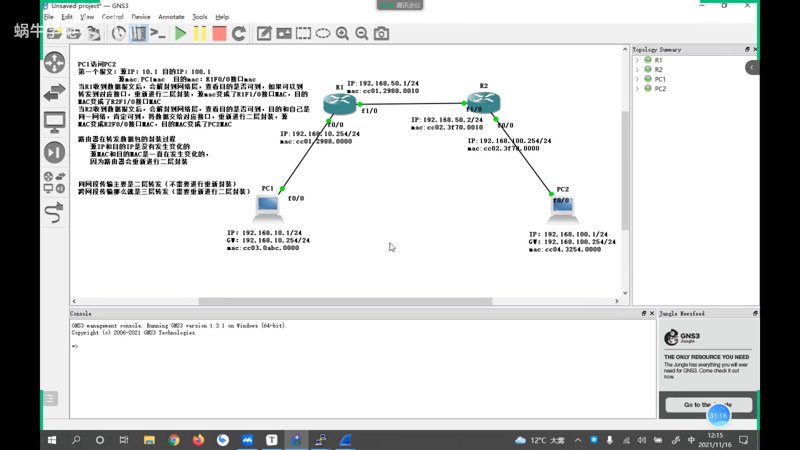
Task: Open console to all devices
Action: pyautogui.click(x=158, y=34)
